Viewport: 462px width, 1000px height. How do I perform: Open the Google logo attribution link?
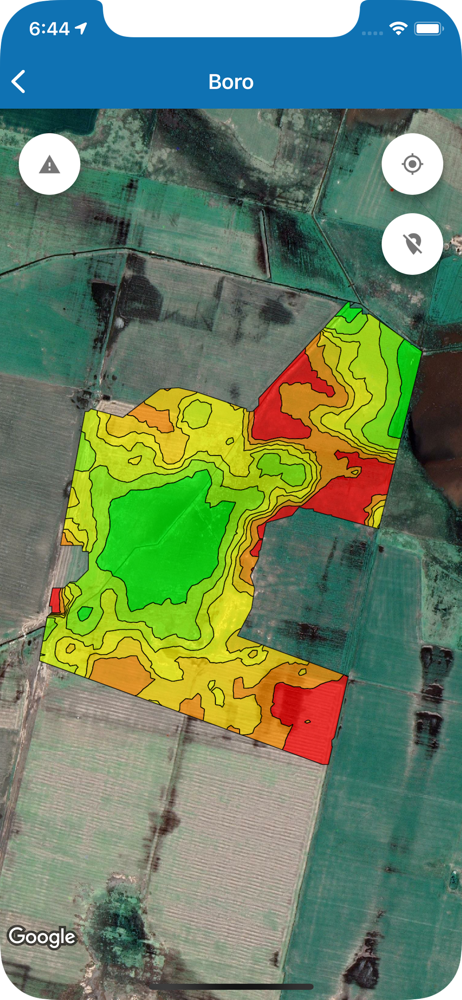coord(41,936)
